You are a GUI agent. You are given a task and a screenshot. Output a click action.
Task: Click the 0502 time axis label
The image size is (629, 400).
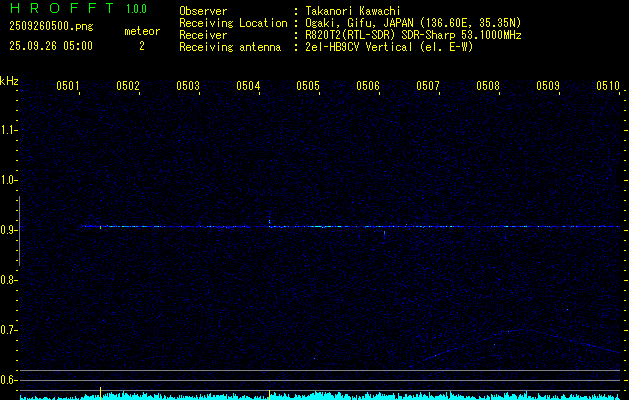click(x=128, y=85)
